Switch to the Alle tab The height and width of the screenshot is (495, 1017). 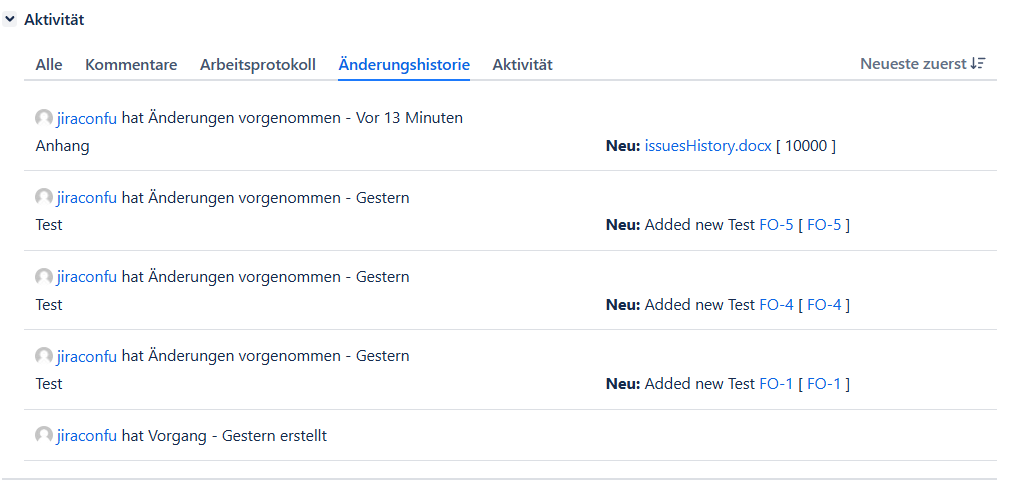[x=49, y=65]
